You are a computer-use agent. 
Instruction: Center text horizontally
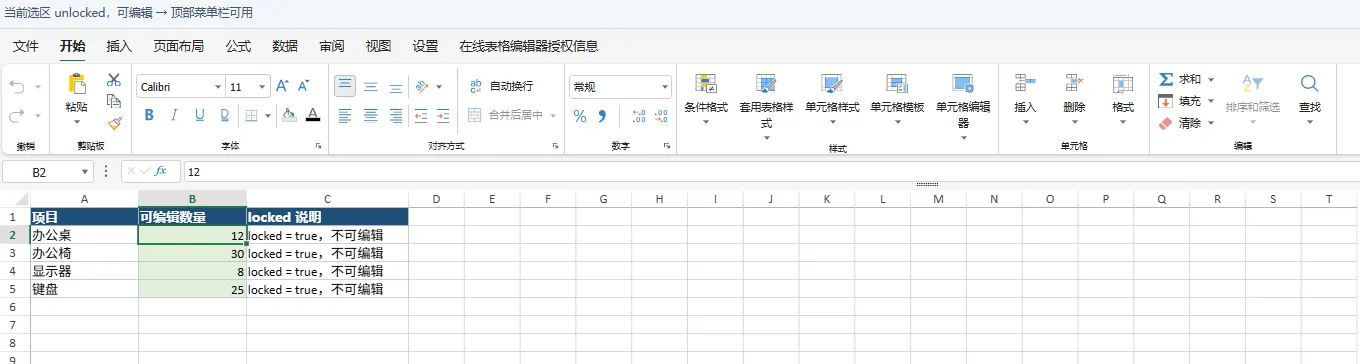(x=370, y=115)
